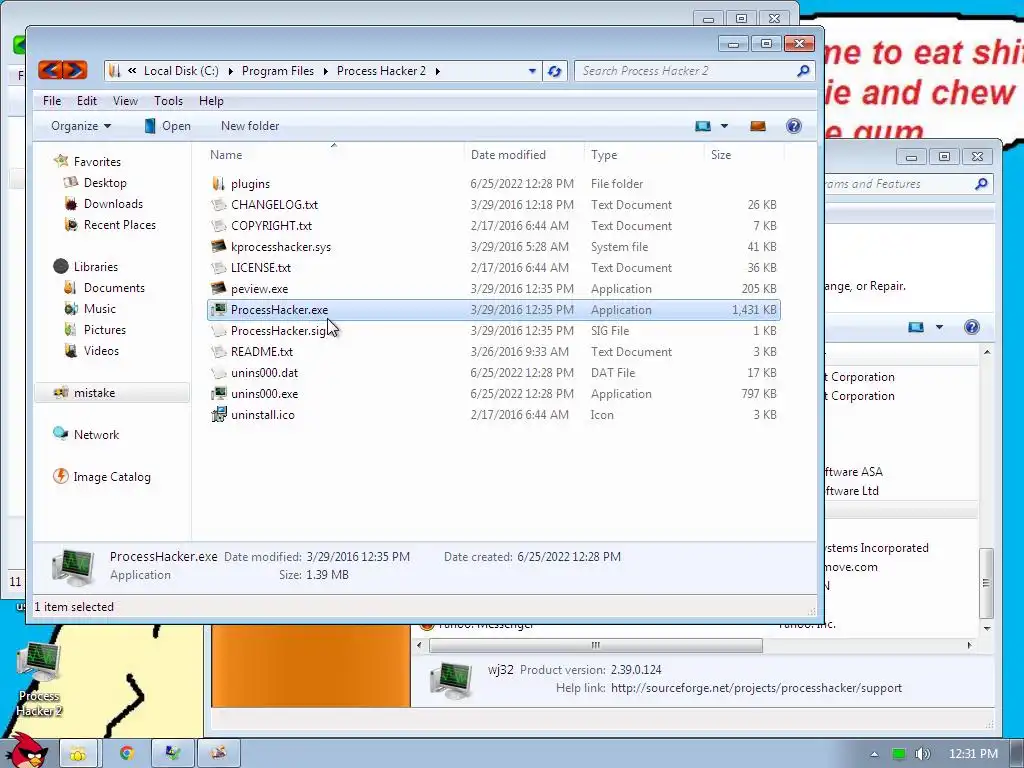Click the taskbar clock 12:31 PM
Viewport: 1024px width, 768px height.
click(973, 754)
